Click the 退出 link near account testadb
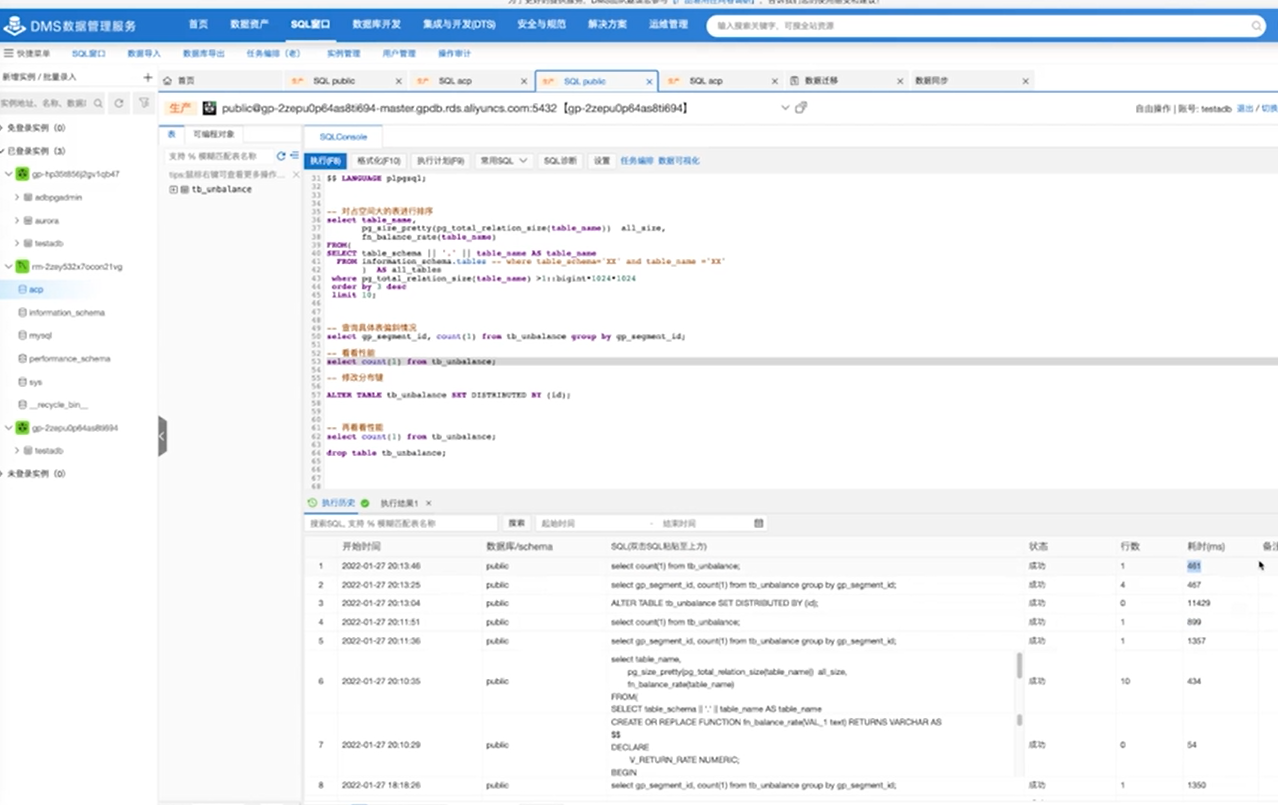Viewport: 1278px width, 805px height. 1245,108
